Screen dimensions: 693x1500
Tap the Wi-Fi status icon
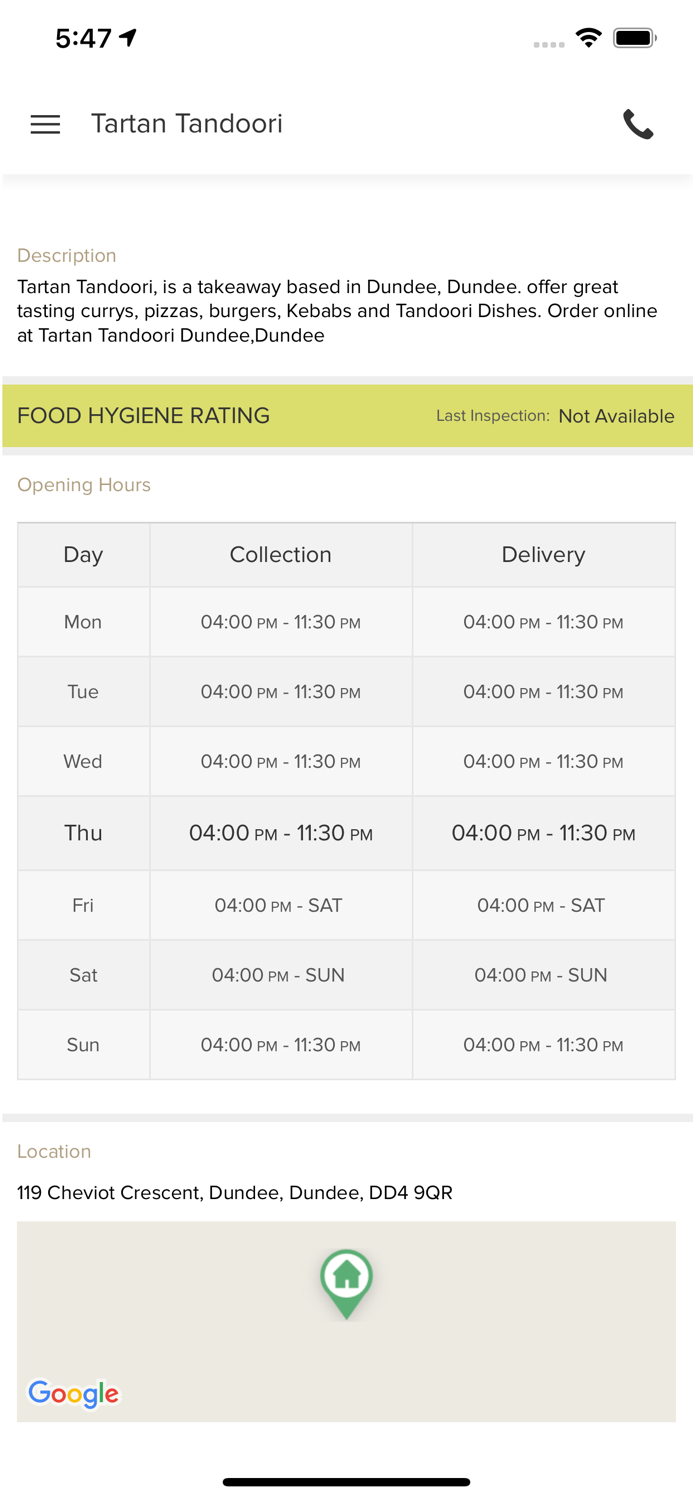pyautogui.click(x=588, y=38)
